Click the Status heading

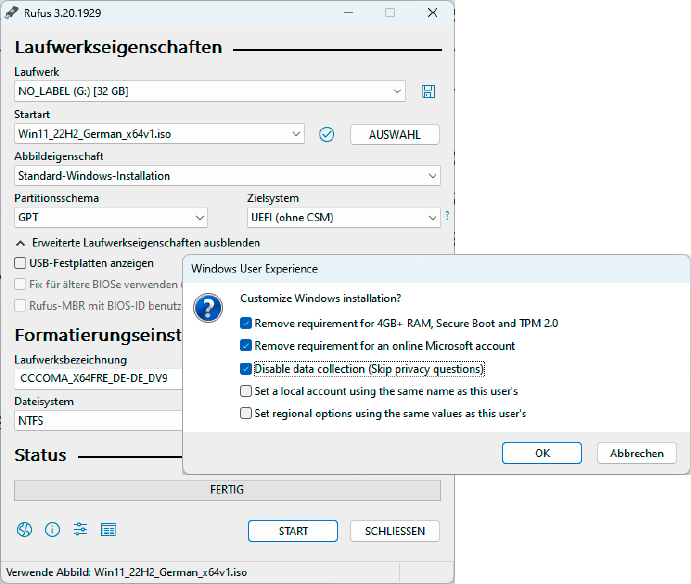40,455
